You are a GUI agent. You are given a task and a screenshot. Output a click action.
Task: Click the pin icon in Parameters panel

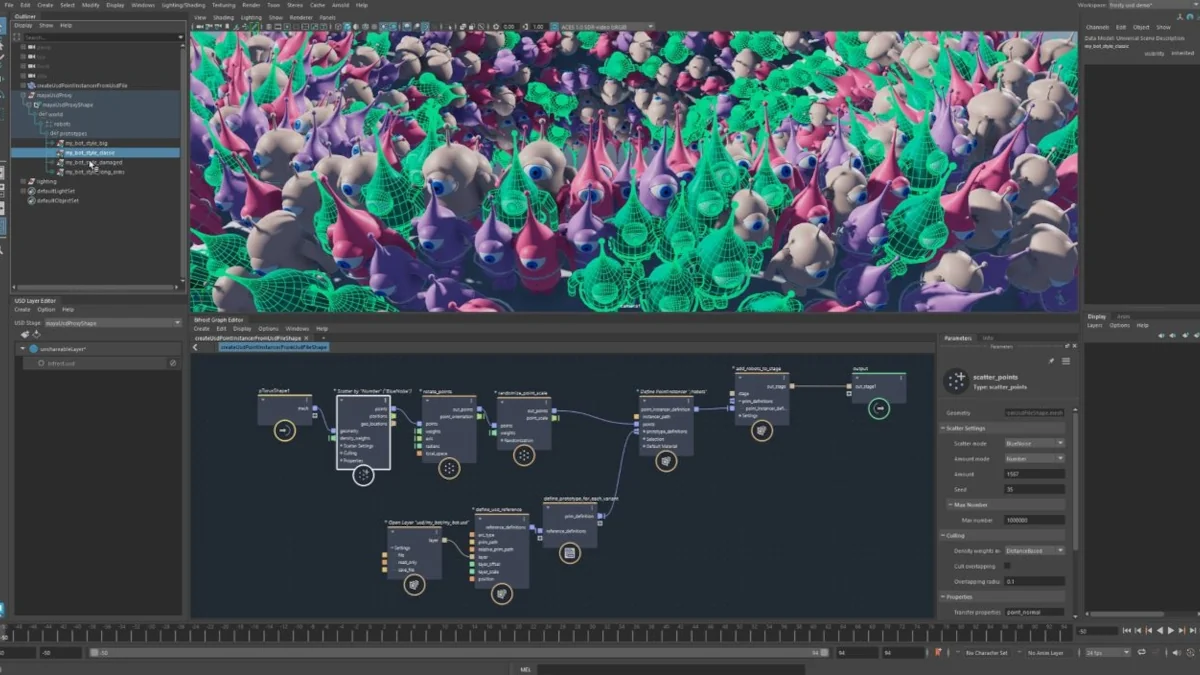[x=1051, y=361]
